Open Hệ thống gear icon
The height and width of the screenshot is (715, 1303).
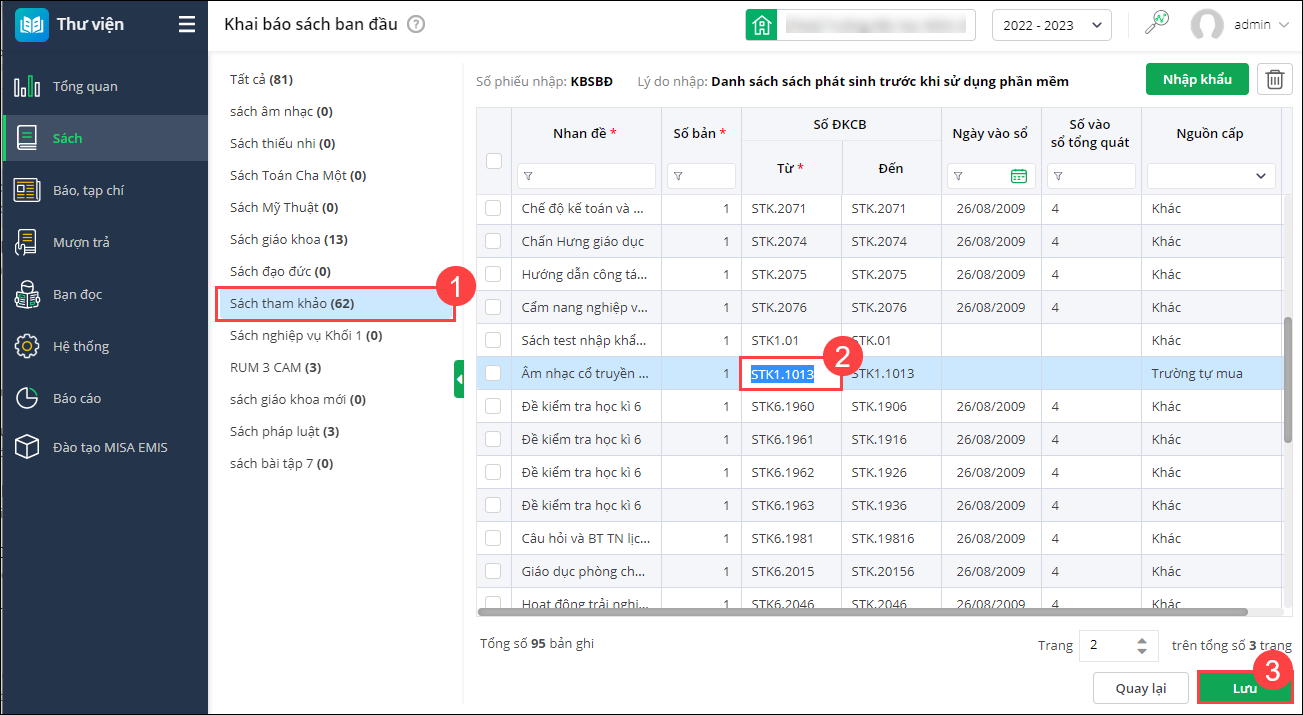[27, 346]
